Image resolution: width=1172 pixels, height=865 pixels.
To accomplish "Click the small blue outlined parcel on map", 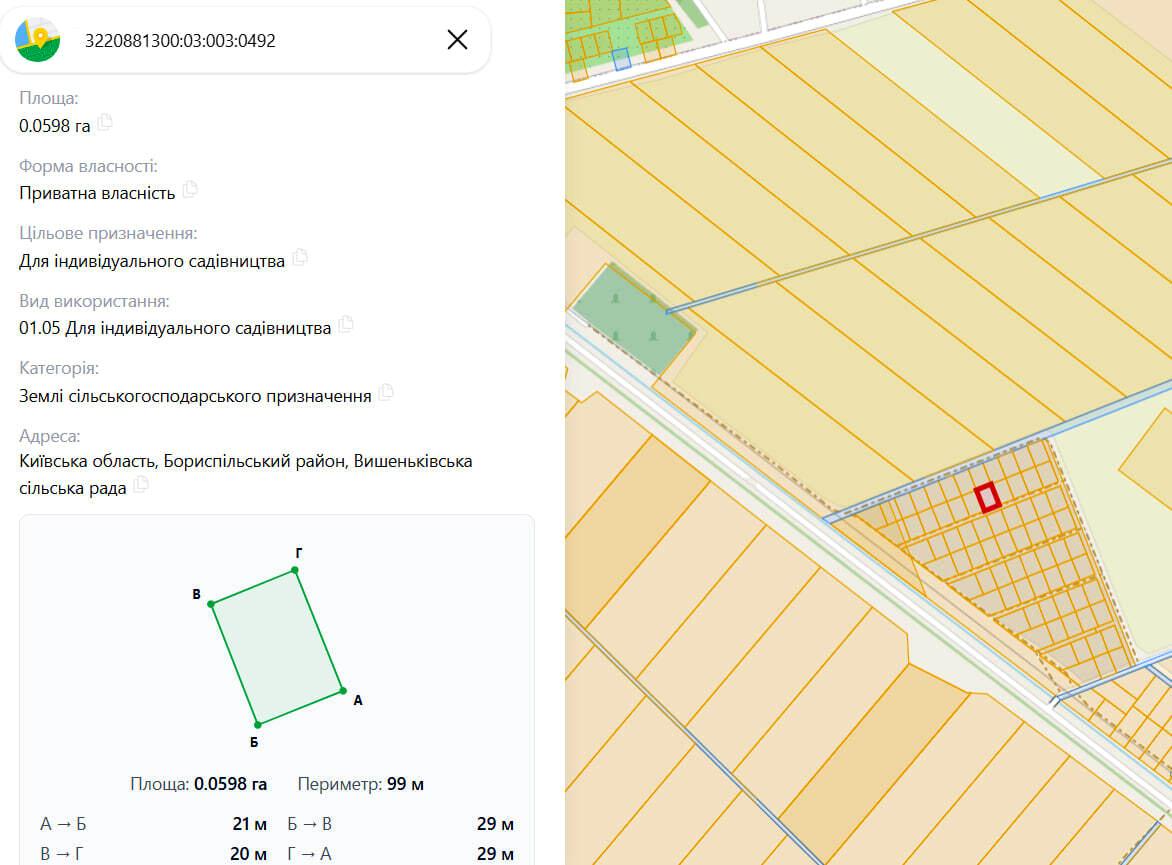I will coord(621,59).
